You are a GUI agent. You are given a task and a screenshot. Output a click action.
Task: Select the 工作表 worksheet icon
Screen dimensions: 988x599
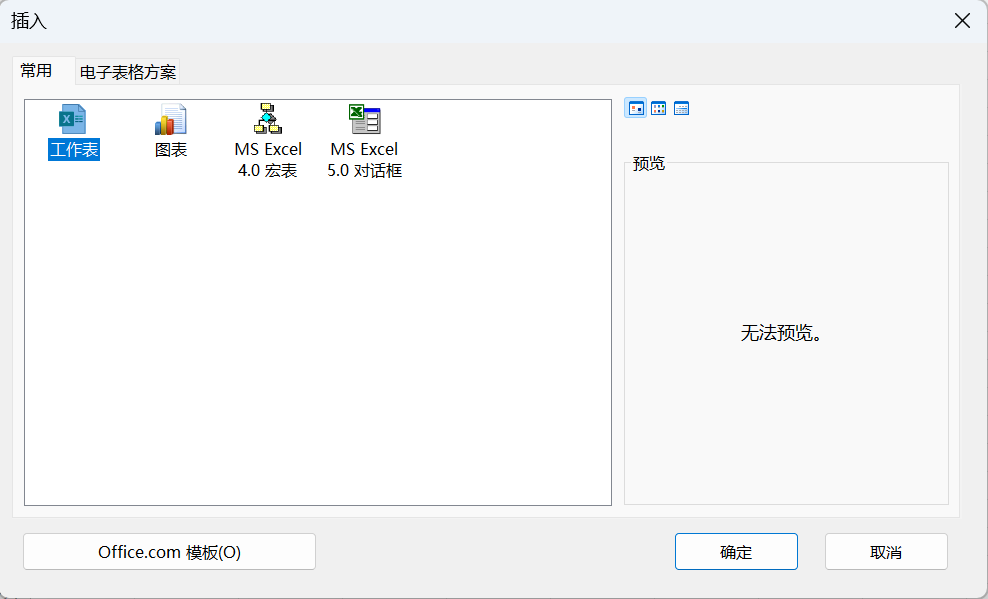point(72,119)
